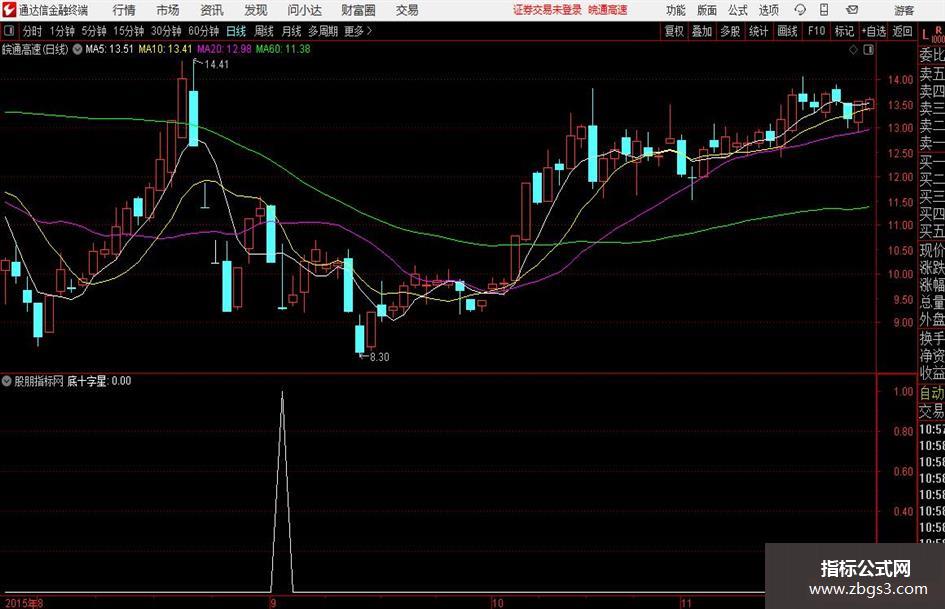Image resolution: width=945 pixels, height=609 pixels.
Task: Open the customer service headset icon
Action: point(800,10)
